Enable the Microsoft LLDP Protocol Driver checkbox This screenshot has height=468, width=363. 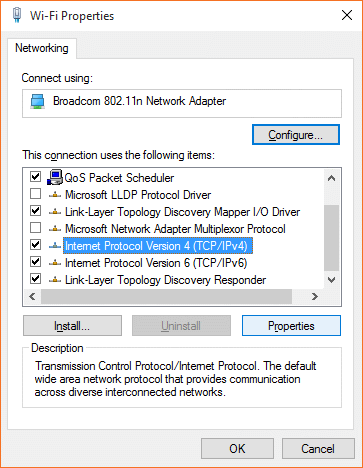[35, 194]
